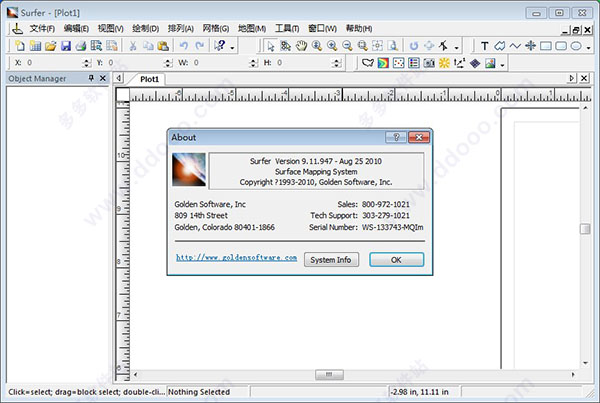Open help toolbar options dropdown arrow
The height and width of the screenshot is (403, 600).
[x=232, y=48]
